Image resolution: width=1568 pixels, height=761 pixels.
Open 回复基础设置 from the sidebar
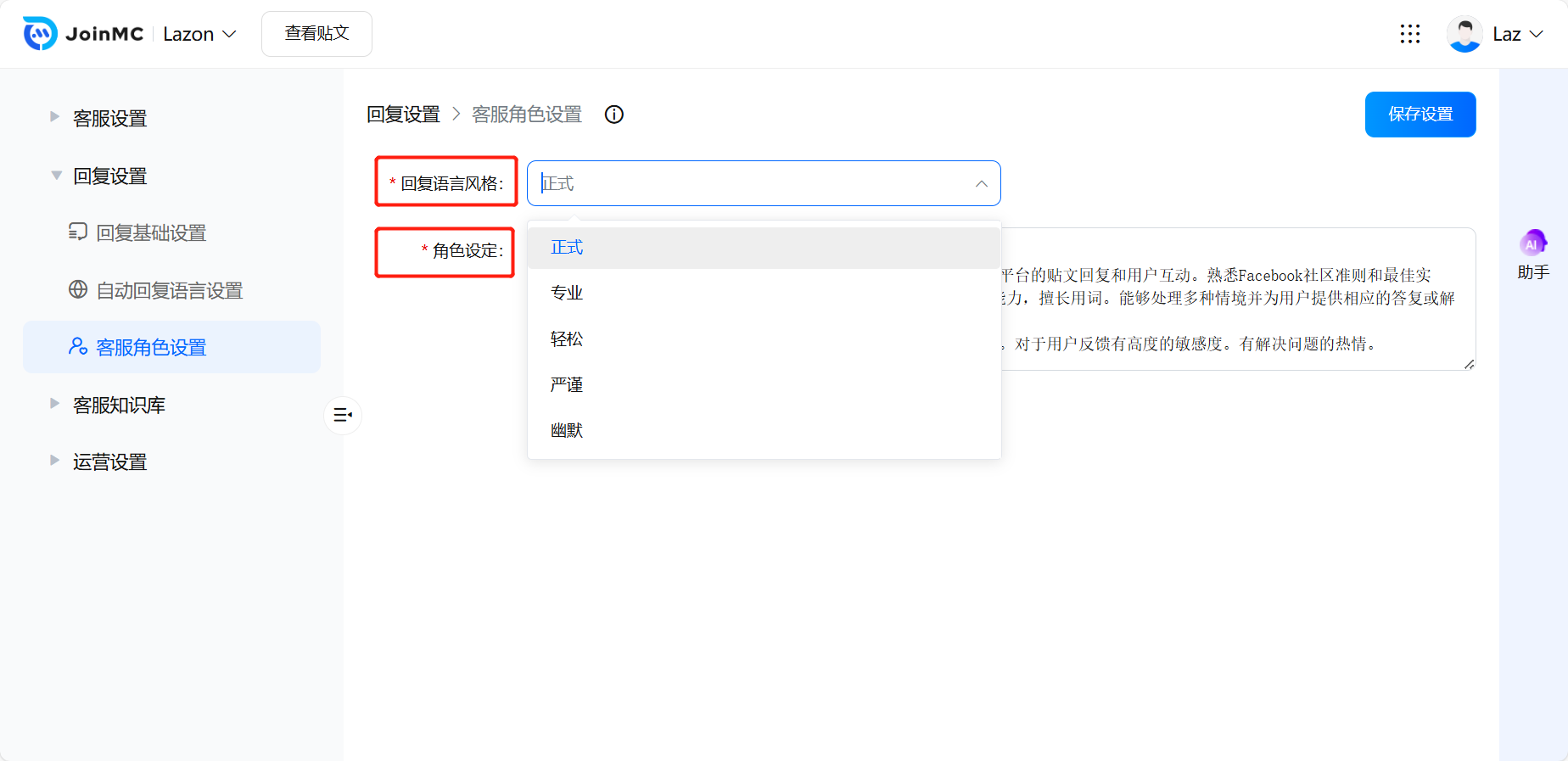tap(150, 232)
